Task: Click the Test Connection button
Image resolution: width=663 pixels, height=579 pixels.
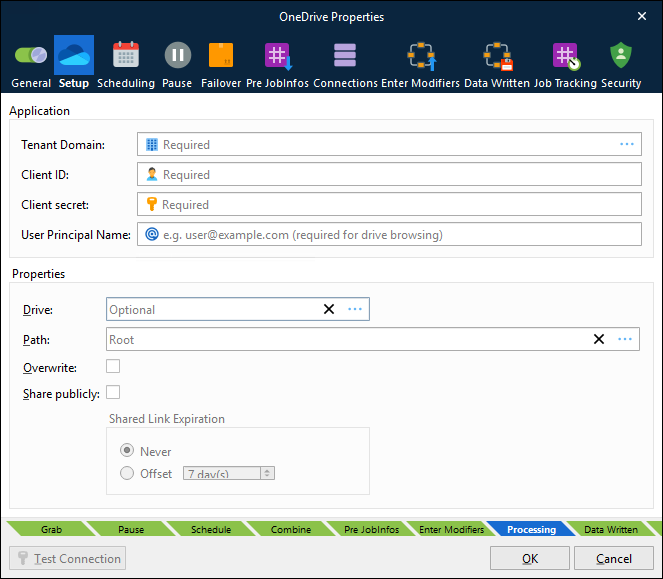Action: (68, 558)
